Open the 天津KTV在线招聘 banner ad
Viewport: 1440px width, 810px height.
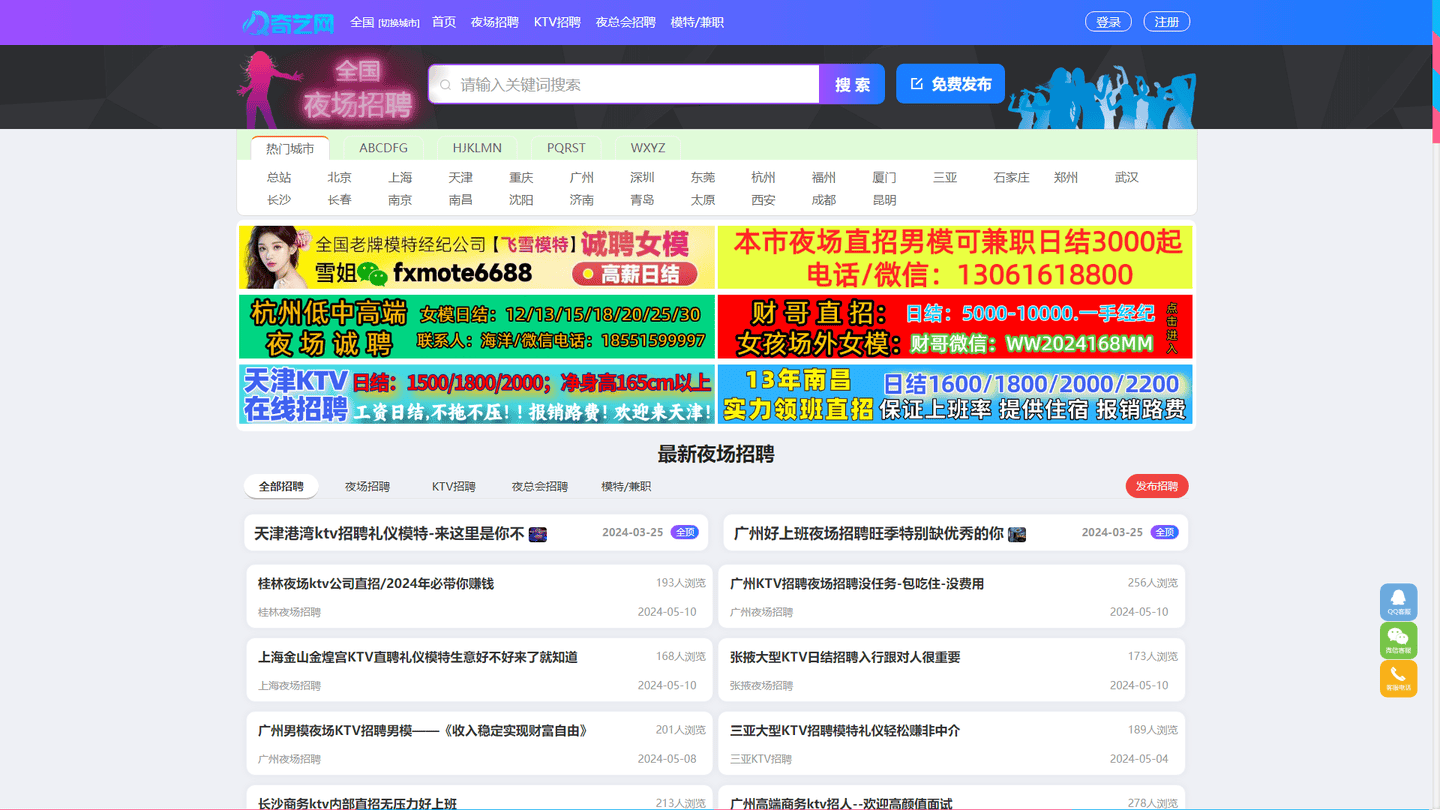[x=477, y=394]
